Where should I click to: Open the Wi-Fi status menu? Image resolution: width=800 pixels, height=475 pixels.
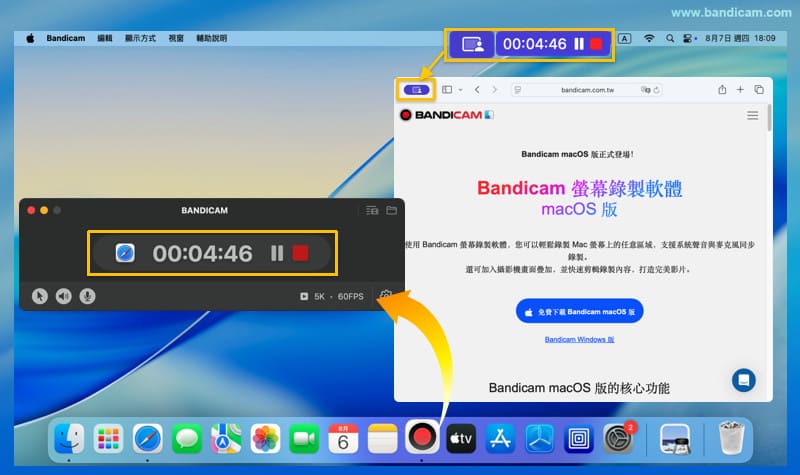tap(649, 38)
